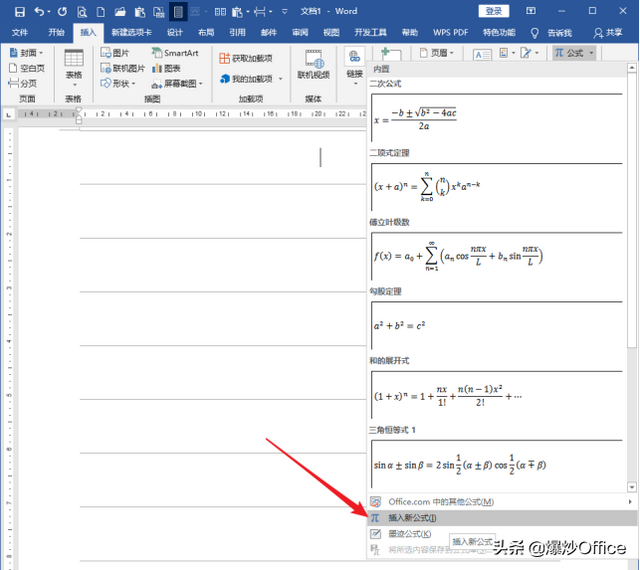
Task: Insert a 分页 page break
Action: (23, 84)
